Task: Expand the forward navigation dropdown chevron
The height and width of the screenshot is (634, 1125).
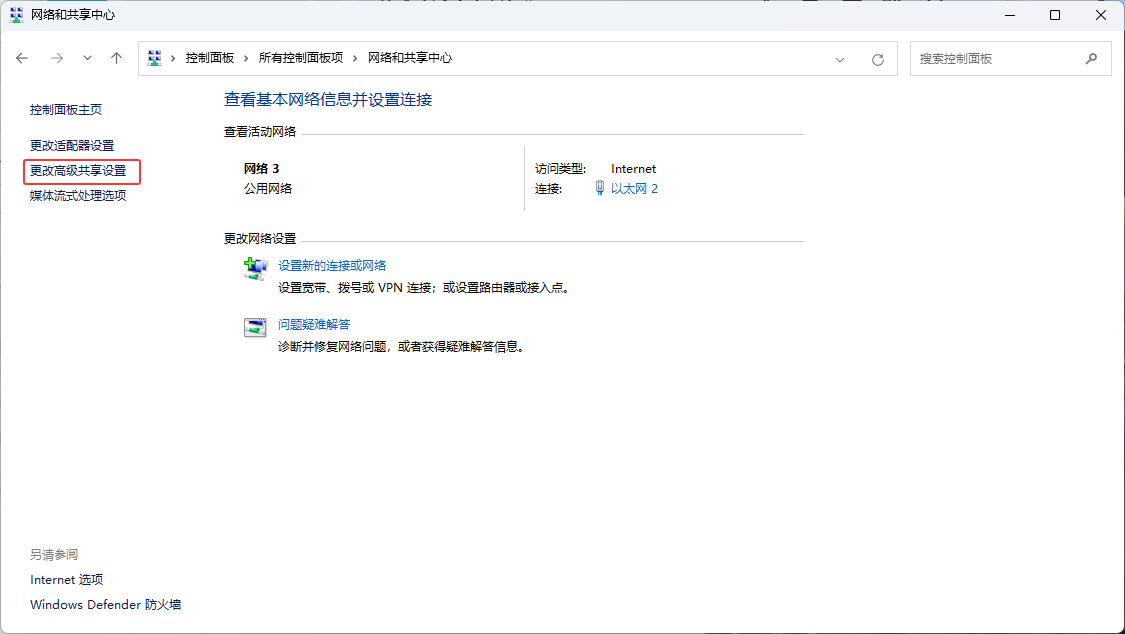Action: [87, 58]
